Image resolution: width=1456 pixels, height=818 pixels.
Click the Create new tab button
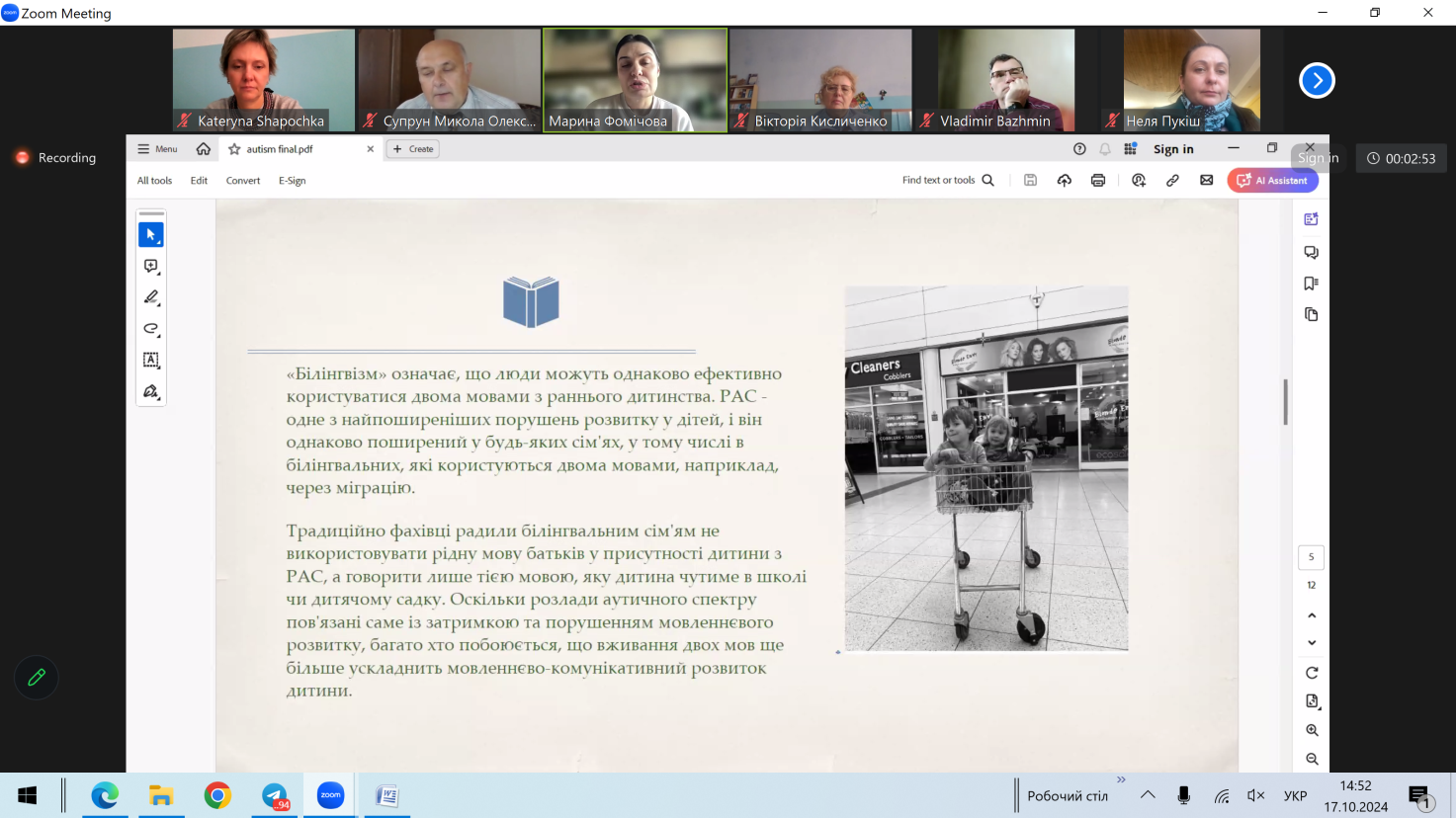[413, 149]
